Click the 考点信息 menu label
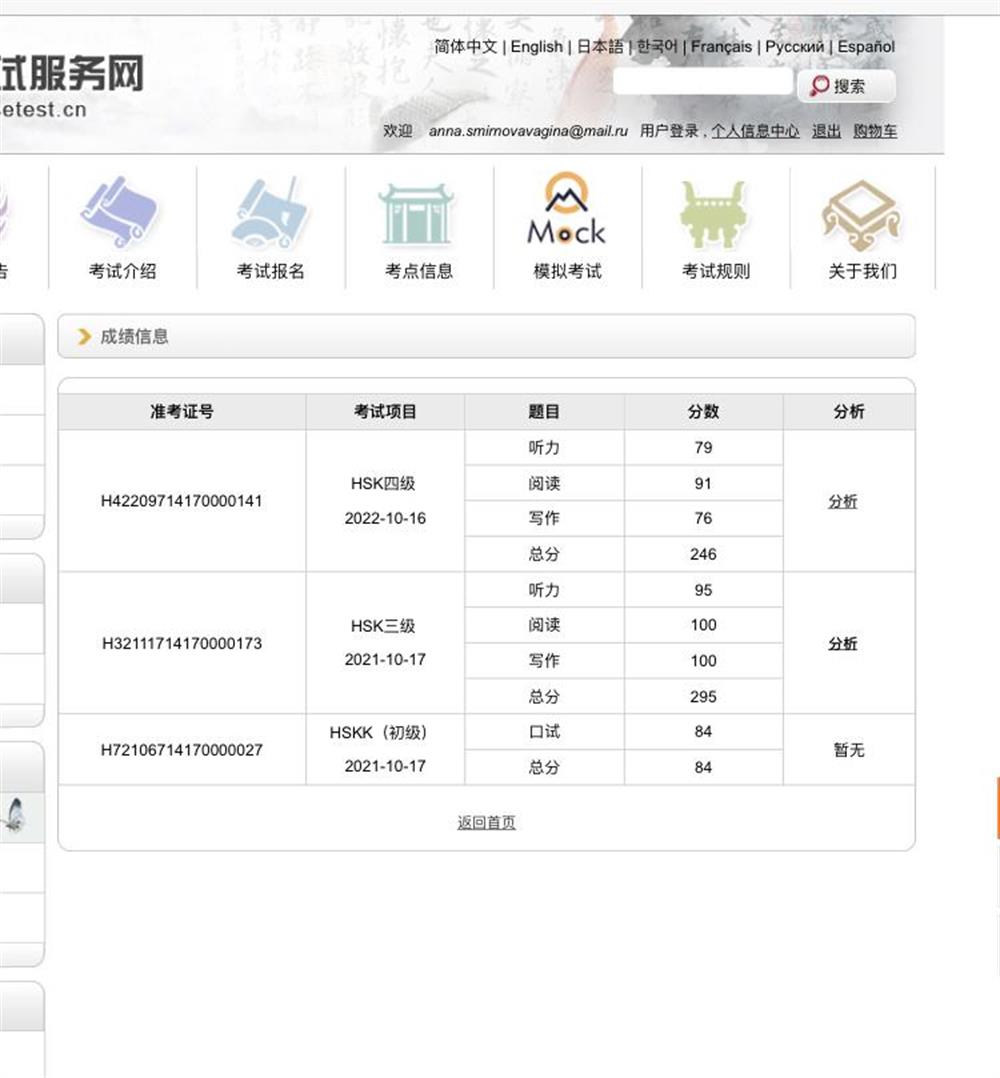Viewport: 1000px width, 1078px height. (419, 271)
